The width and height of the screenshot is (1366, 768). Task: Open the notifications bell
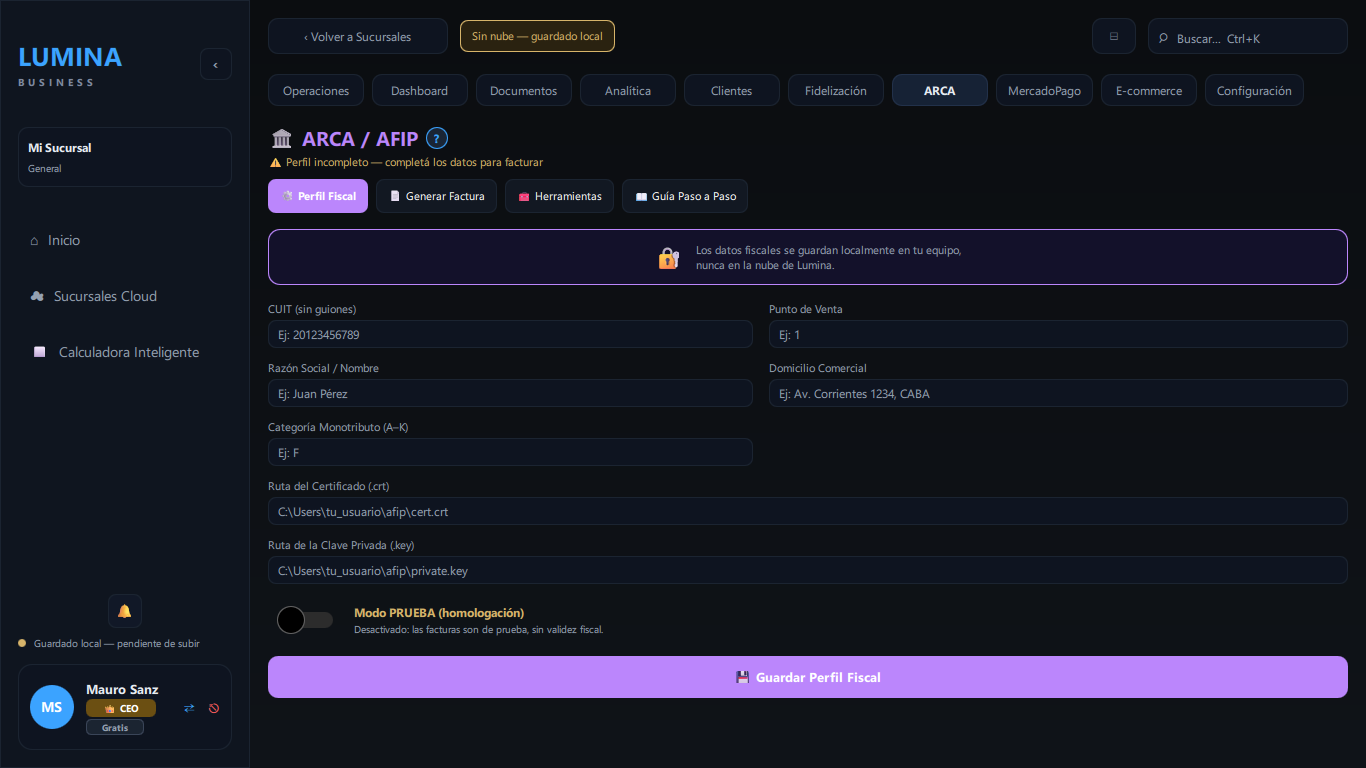pyautogui.click(x=125, y=611)
